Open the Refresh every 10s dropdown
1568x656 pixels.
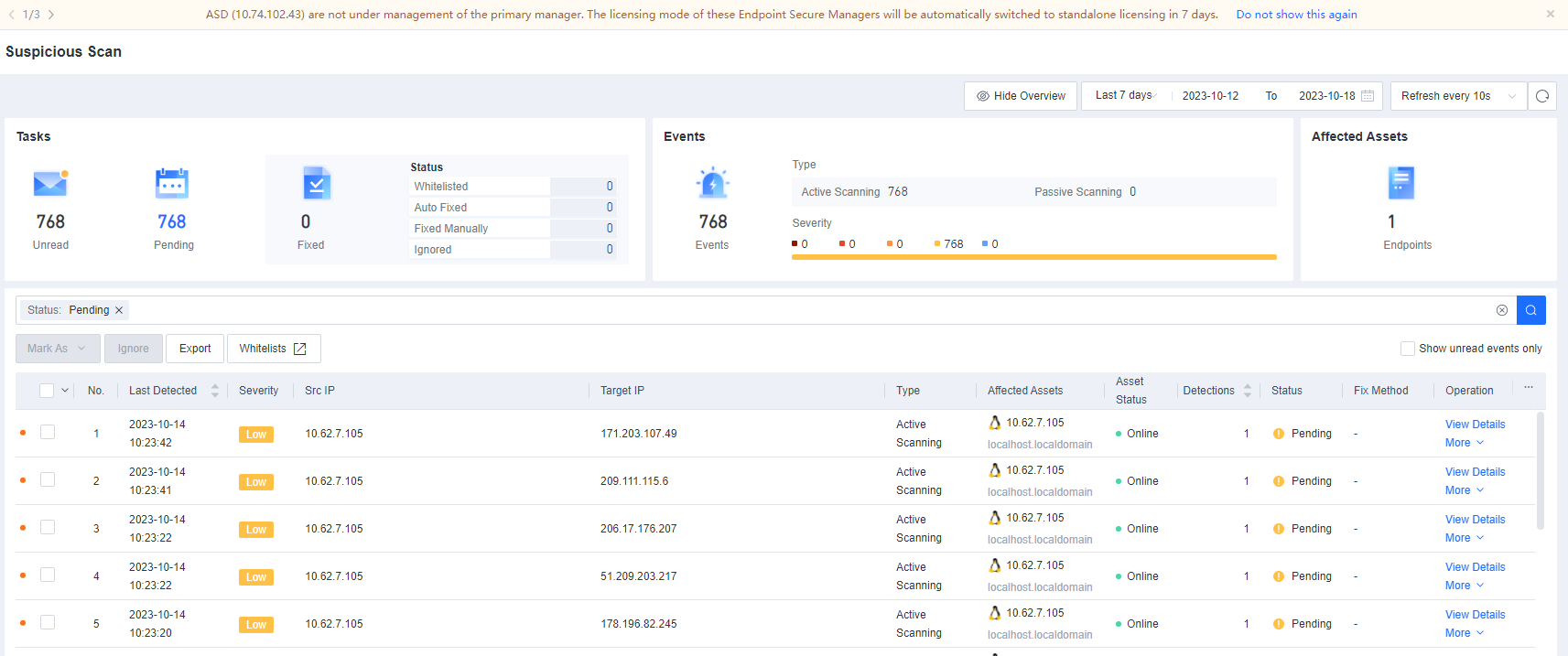pyautogui.click(x=1457, y=96)
